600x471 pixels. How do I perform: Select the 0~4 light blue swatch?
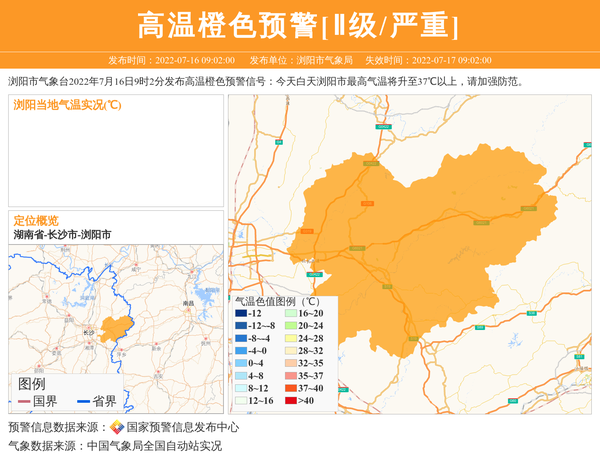pyautogui.click(x=241, y=363)
